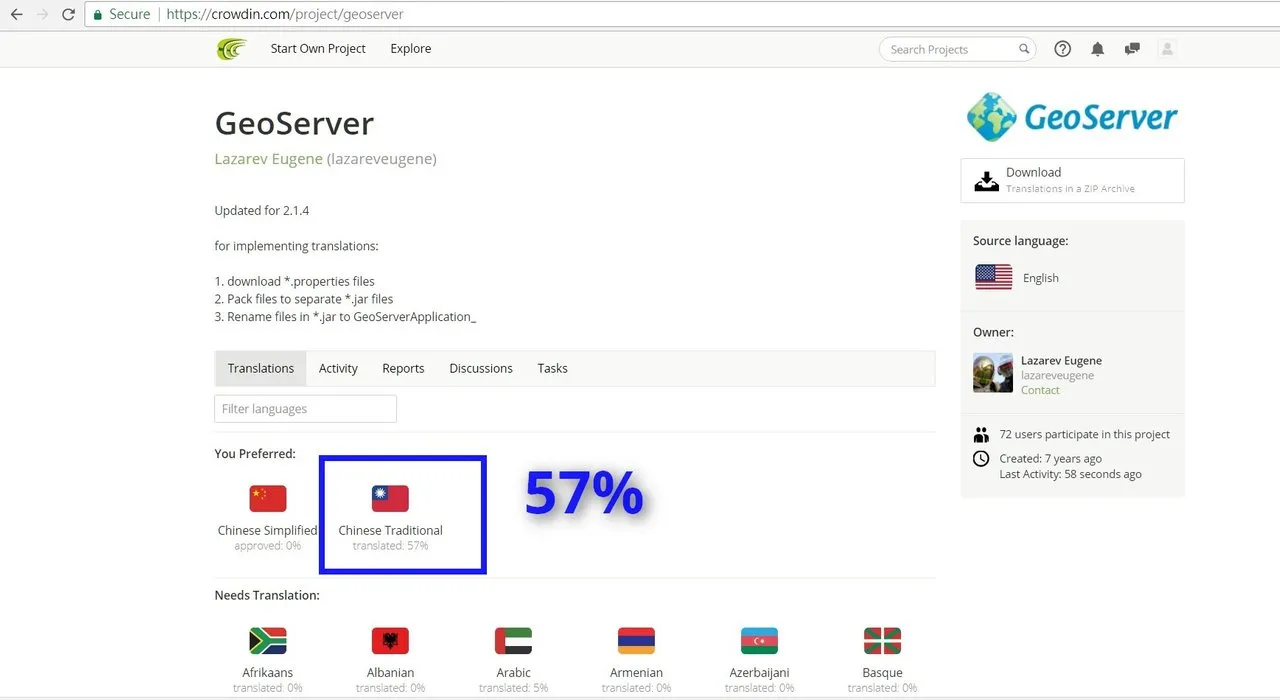The height and width of the screenshot is (700, 1280).
Task: Click 'approved: 0%' under Chinese Simplified
Action: tap(267, 546)
